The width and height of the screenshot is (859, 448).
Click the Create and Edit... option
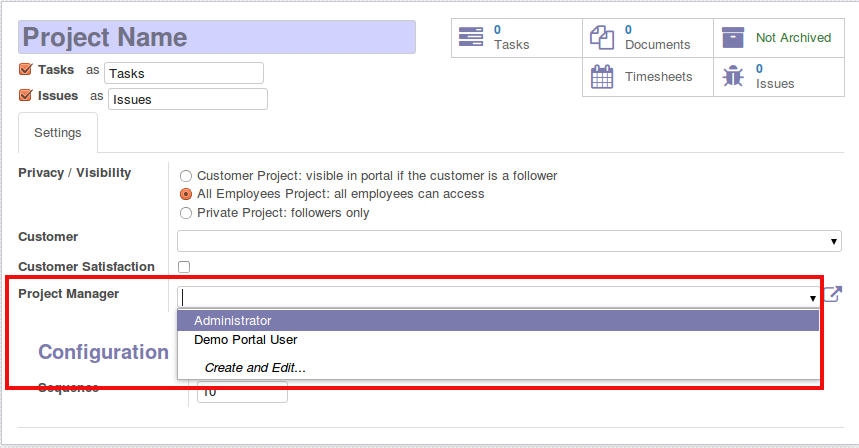click(255, 368)
